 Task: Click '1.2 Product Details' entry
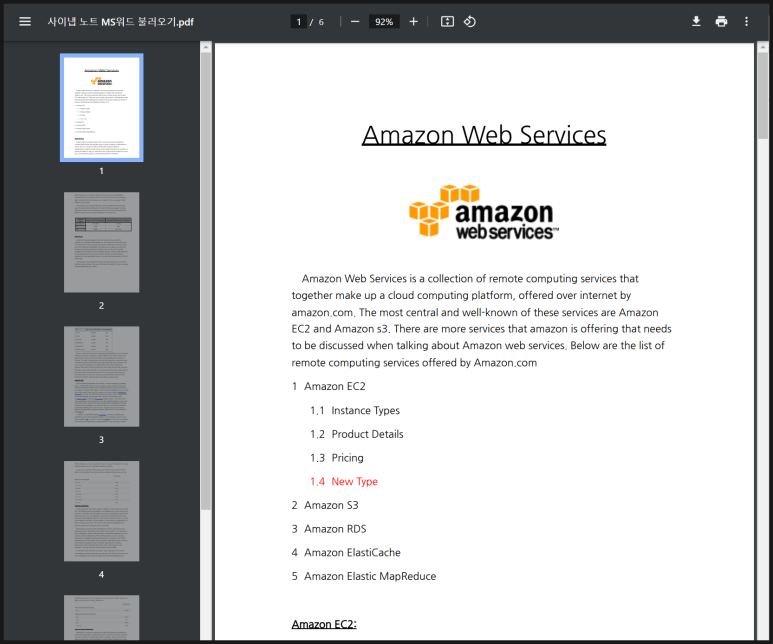356,434
